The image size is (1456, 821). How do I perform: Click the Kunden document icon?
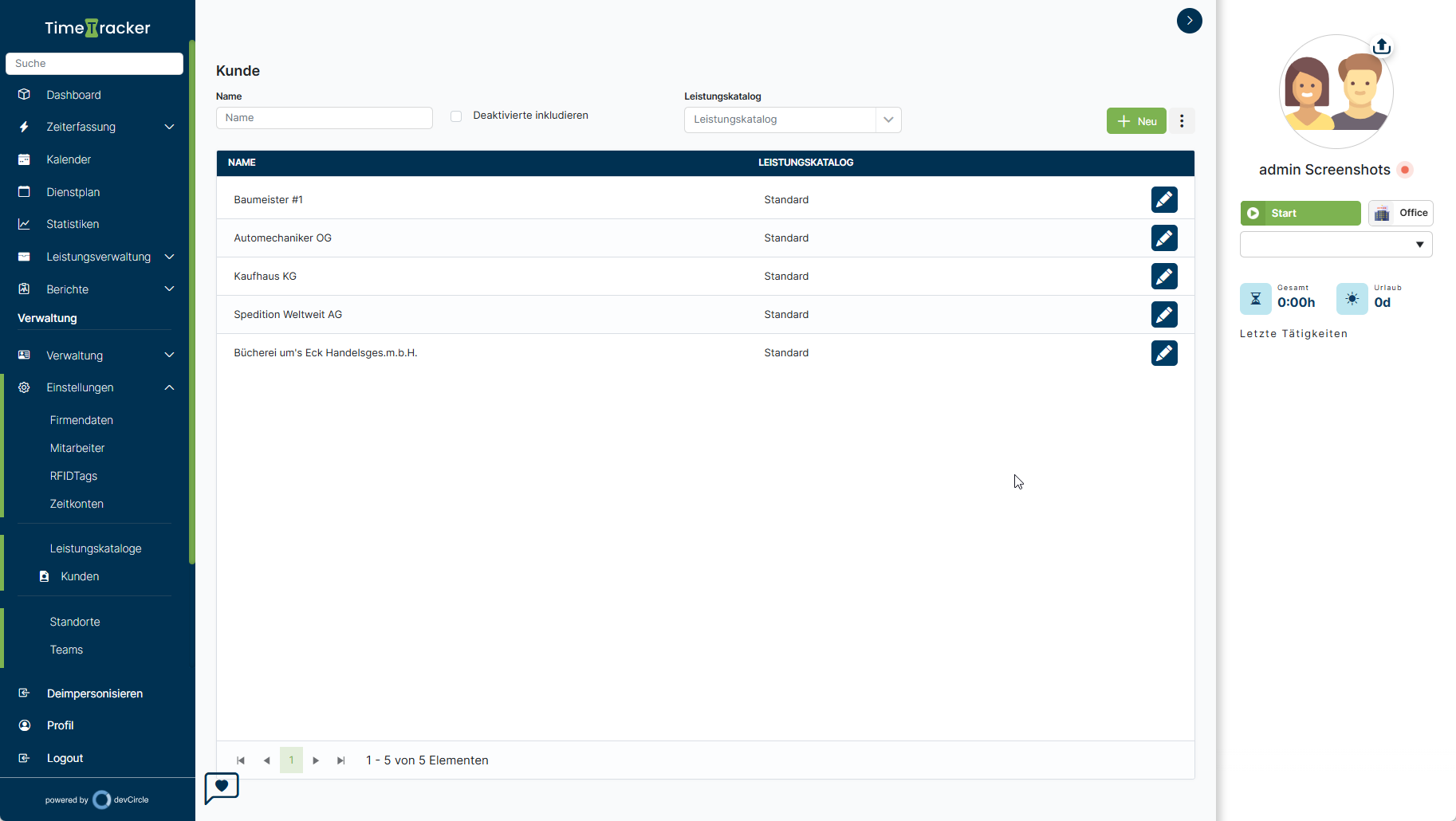pyautogui.click(x=45, y=575)
